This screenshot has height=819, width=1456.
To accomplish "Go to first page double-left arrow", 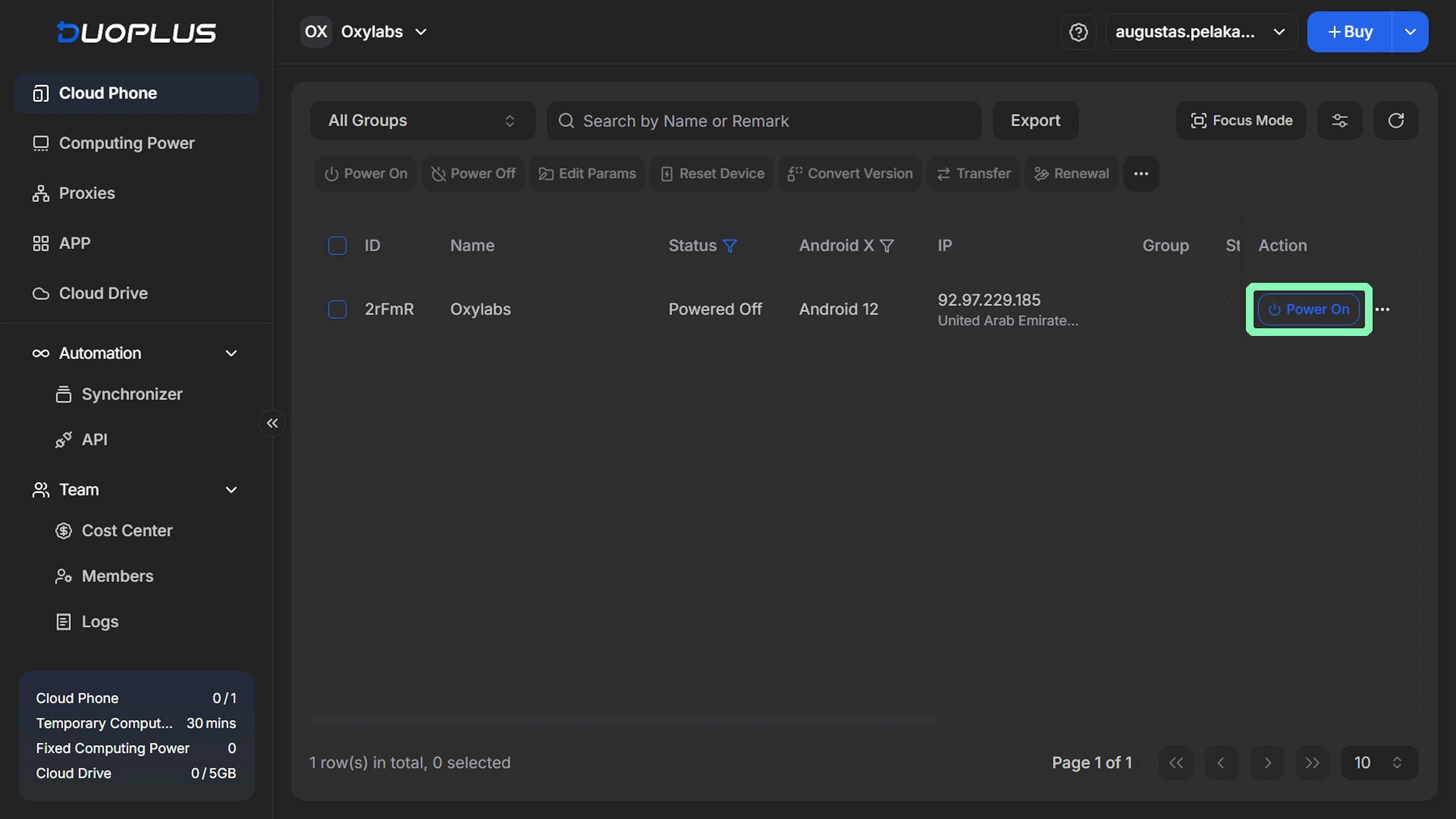I will 1176,763.
